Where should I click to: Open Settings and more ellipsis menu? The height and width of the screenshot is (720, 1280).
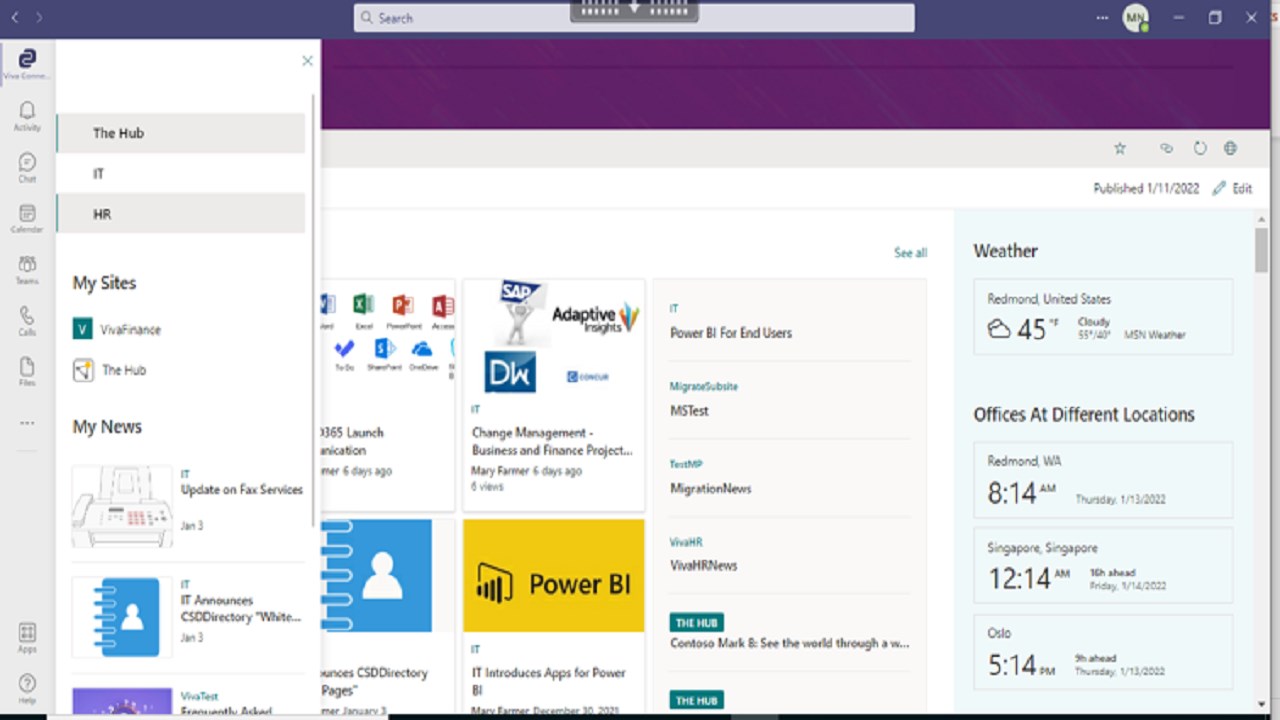pos(1102,18)
